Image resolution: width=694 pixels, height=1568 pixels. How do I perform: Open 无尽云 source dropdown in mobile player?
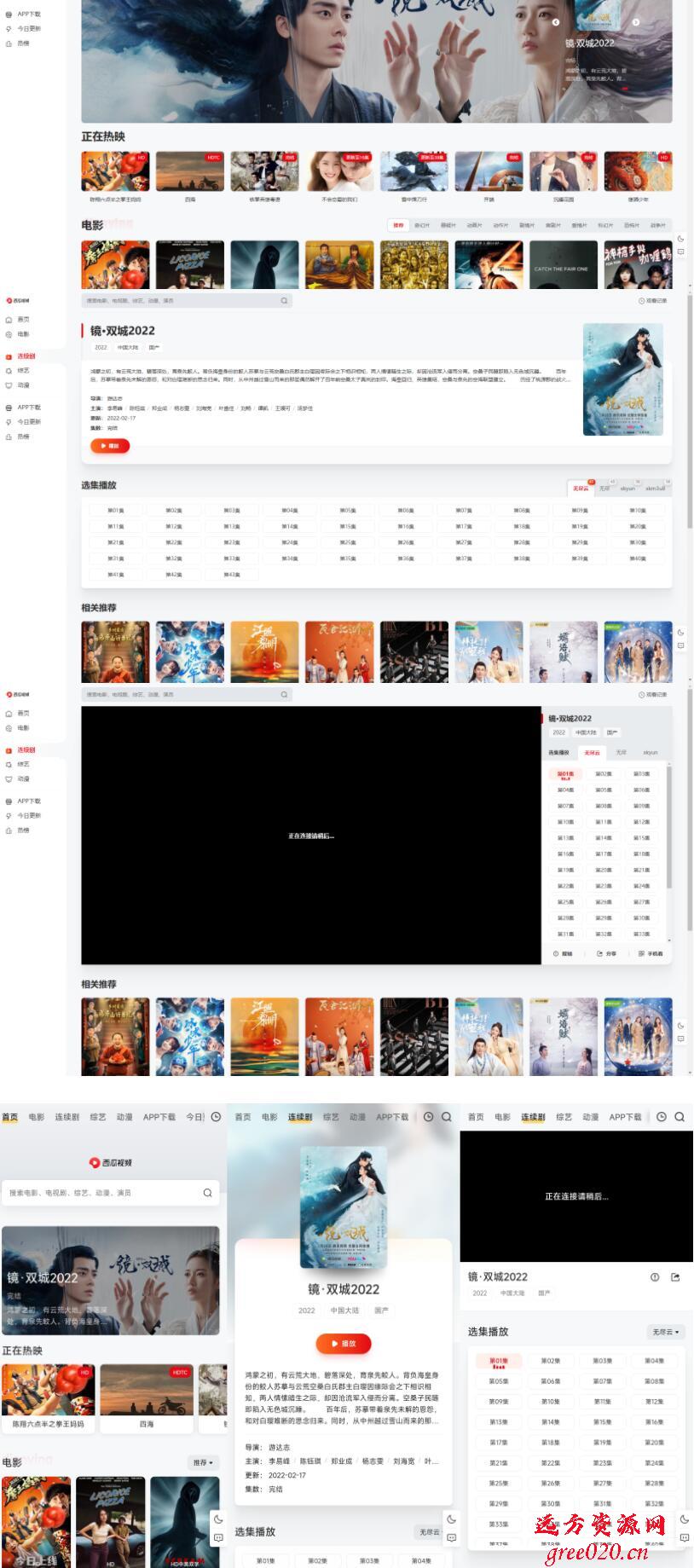tap(666, 1332)
